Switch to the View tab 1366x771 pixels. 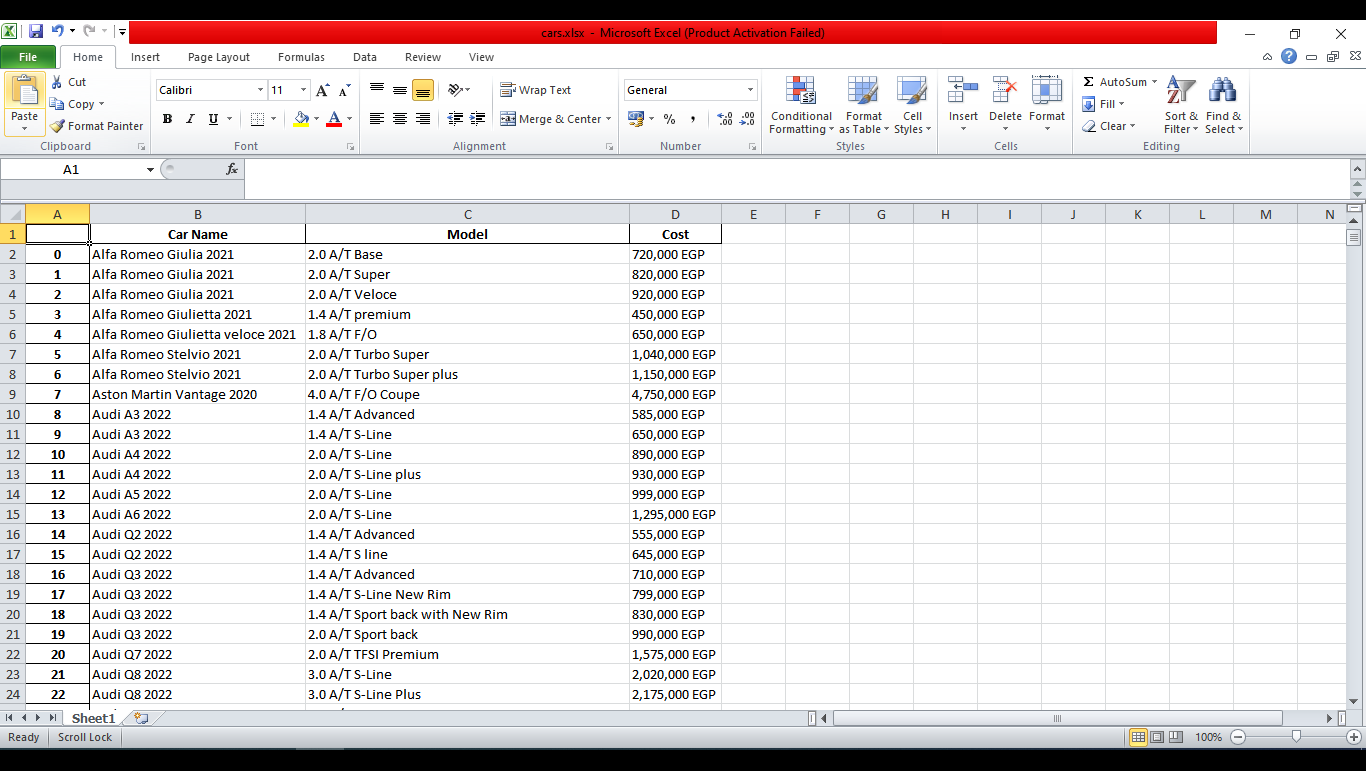coord(481,57)
